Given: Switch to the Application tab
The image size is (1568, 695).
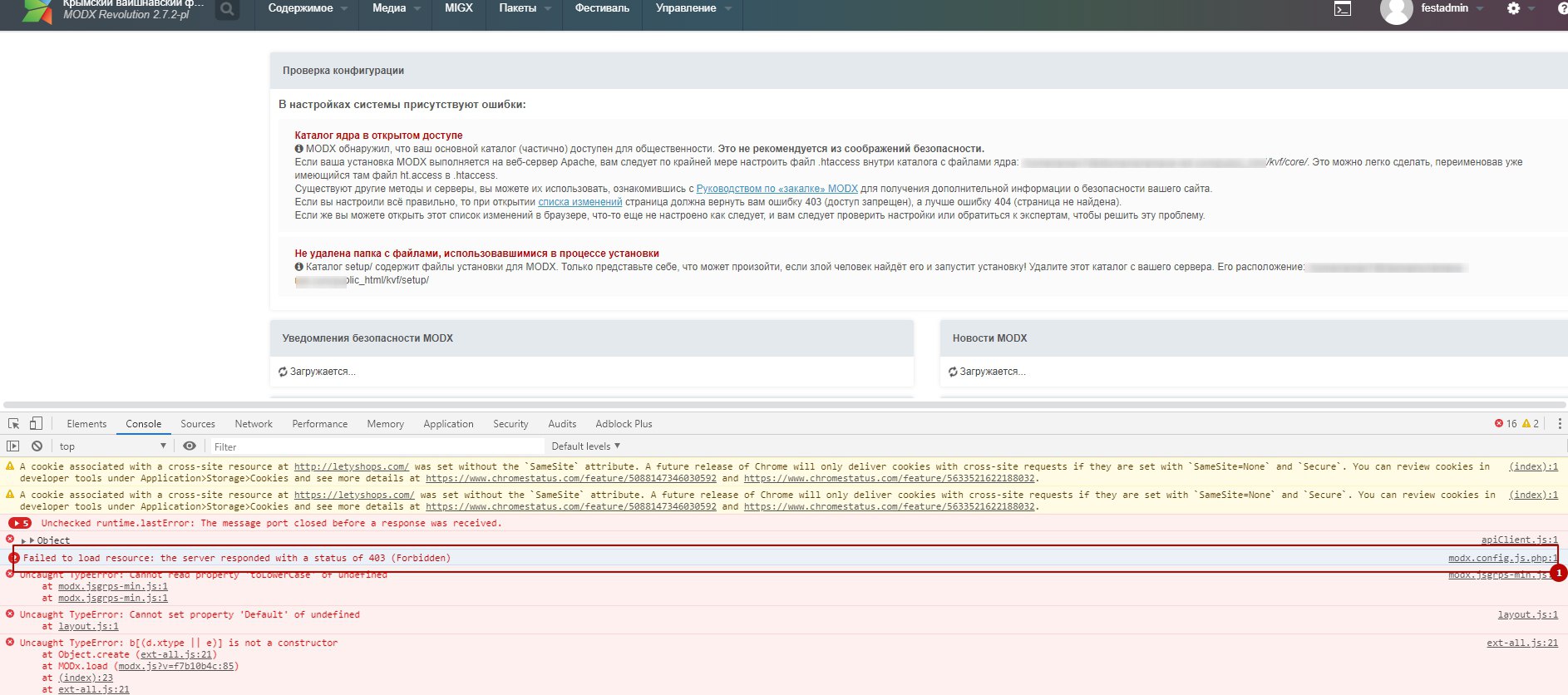Looking at the screenshot, I should [x=448, y=424].
